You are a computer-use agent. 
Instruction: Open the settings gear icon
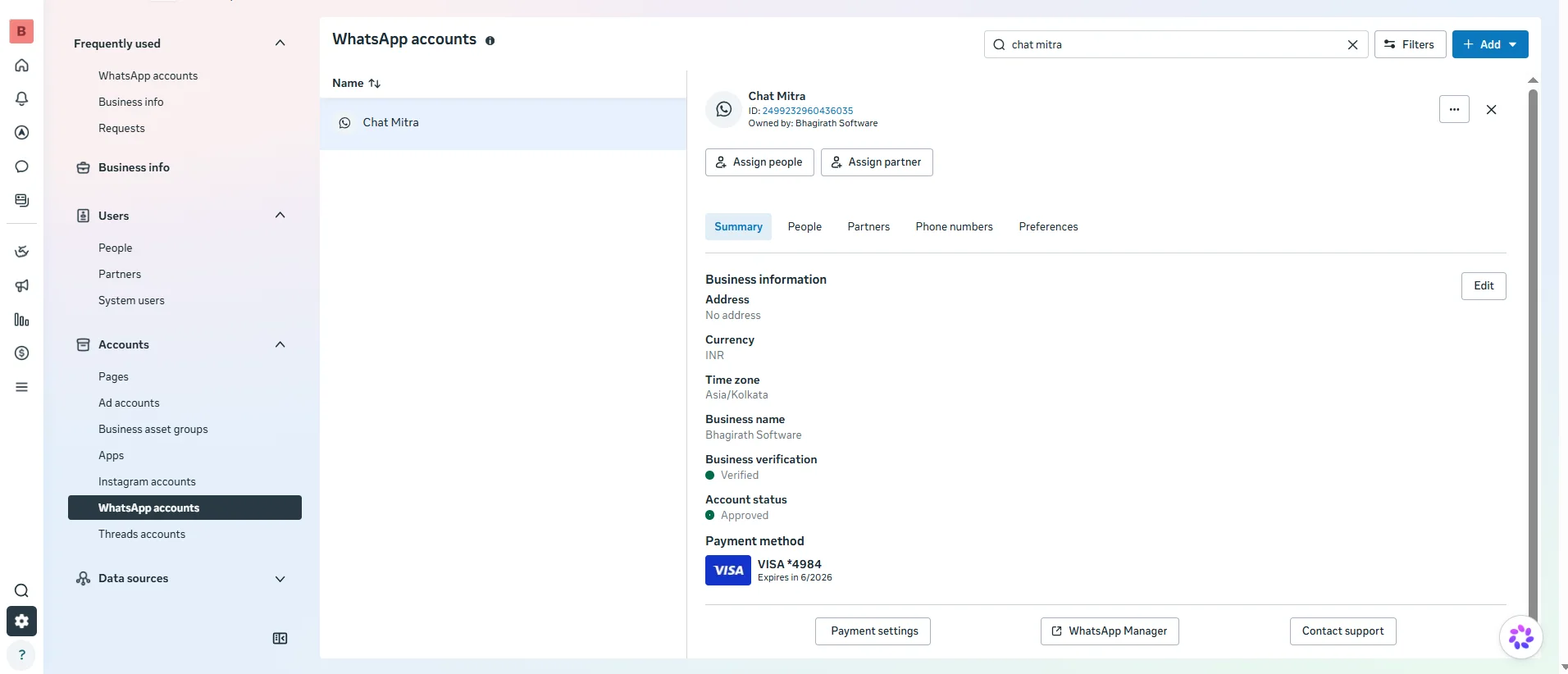click(x=21, y=622)
